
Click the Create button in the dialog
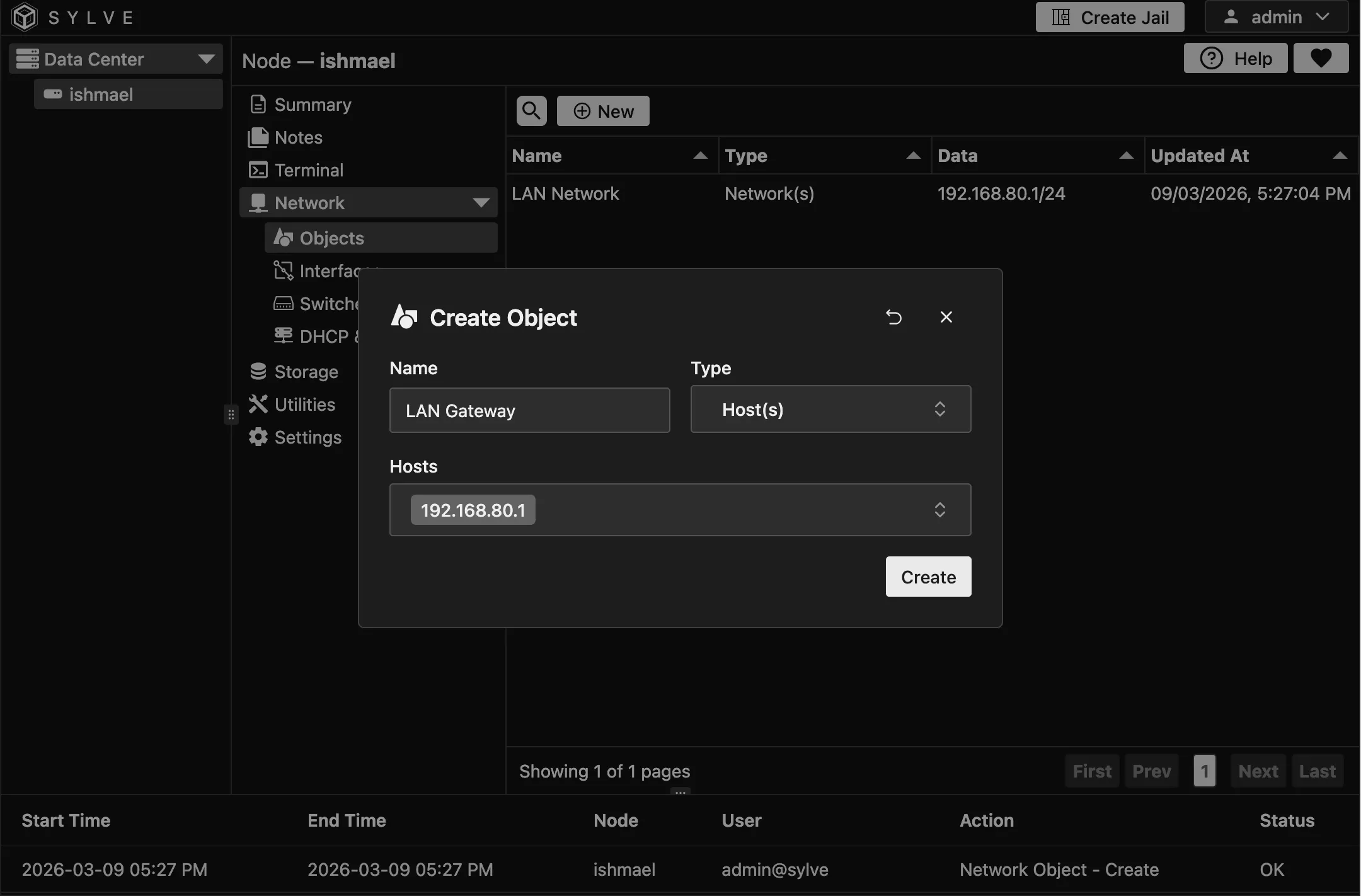pyautogui.click(x=927, y=577)
